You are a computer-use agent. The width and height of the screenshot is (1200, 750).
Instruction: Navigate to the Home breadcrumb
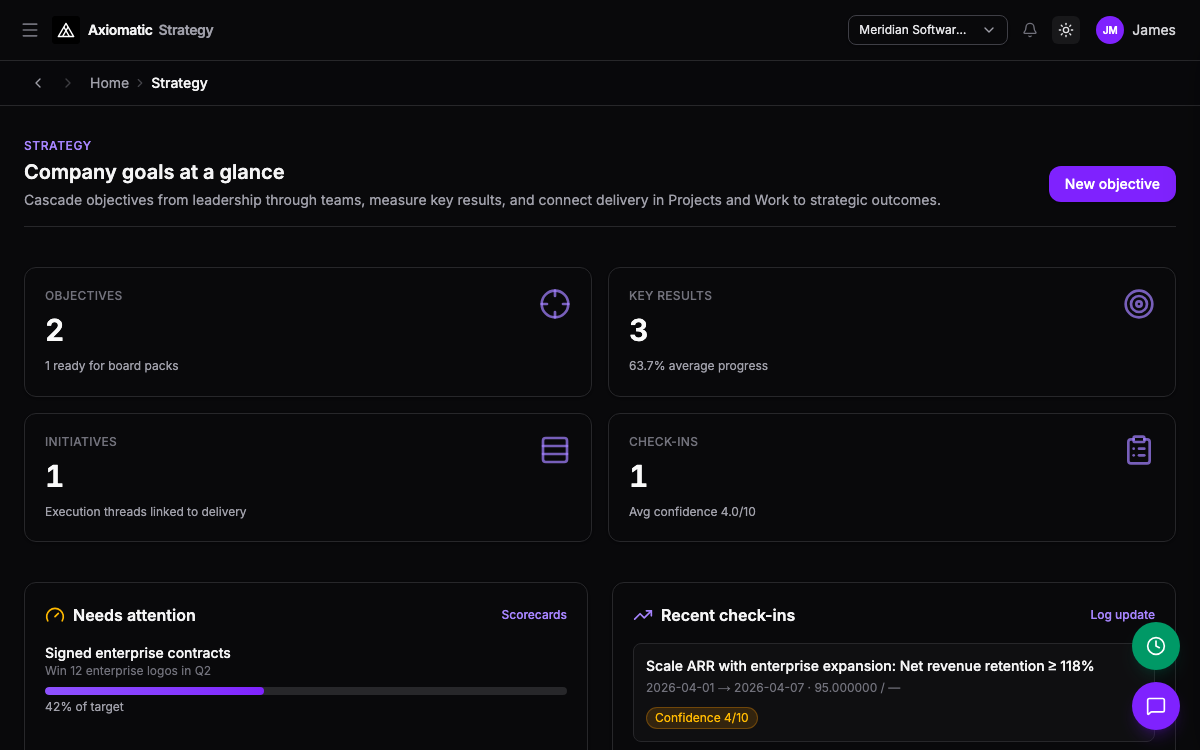pyautogui.click(x=109, y=83)
